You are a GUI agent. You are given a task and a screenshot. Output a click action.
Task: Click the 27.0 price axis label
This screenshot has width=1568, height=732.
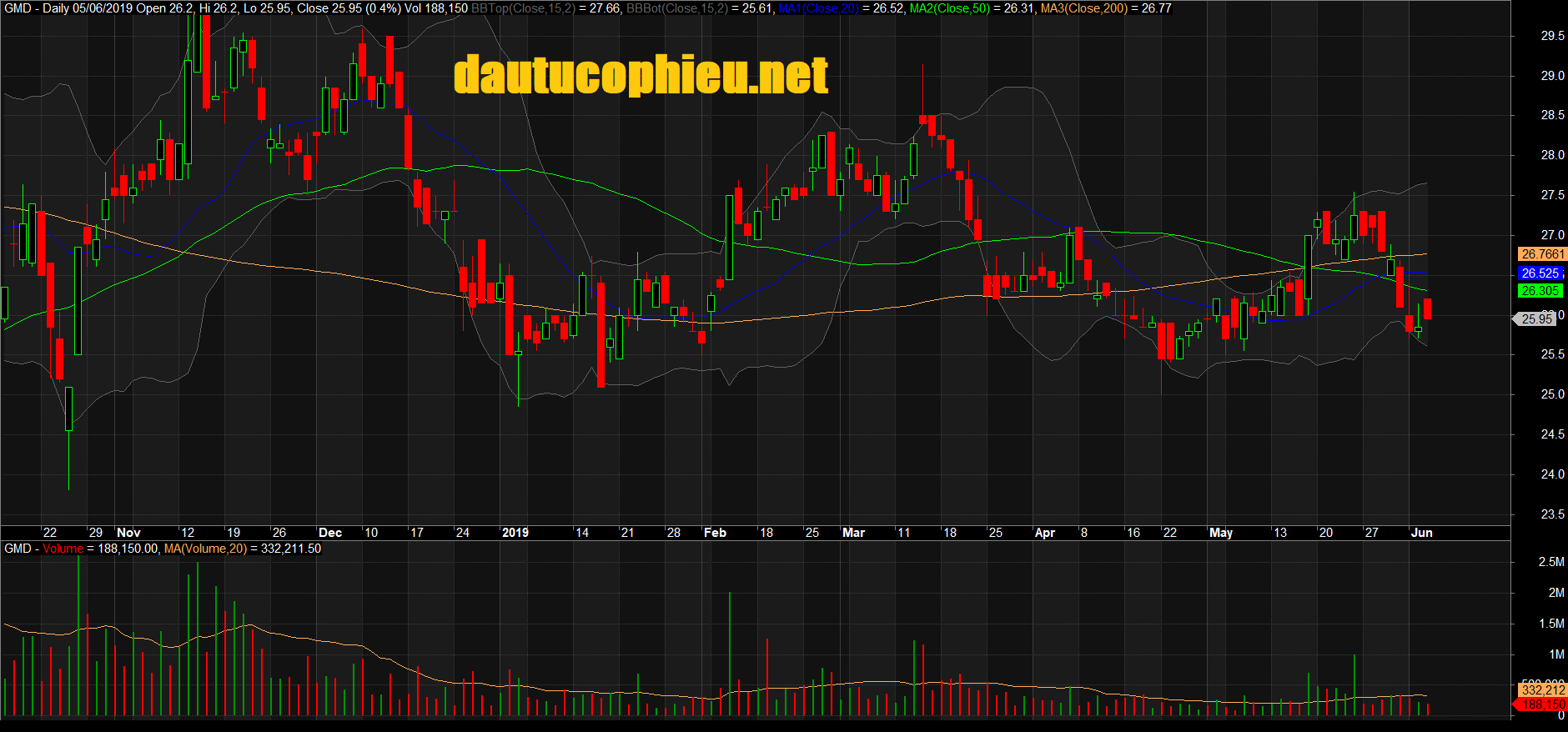1552,235
